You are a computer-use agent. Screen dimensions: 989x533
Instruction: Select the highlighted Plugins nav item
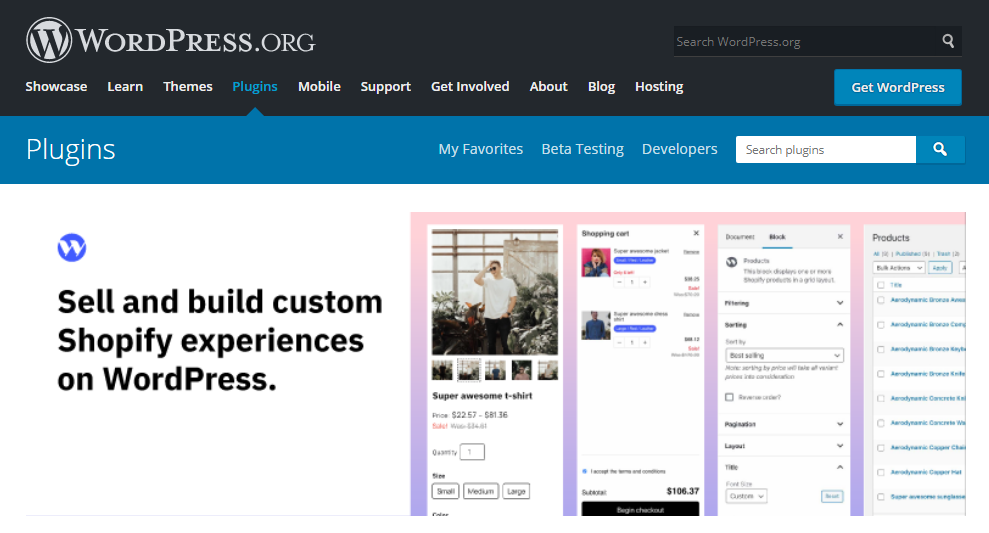coord(255,86)
